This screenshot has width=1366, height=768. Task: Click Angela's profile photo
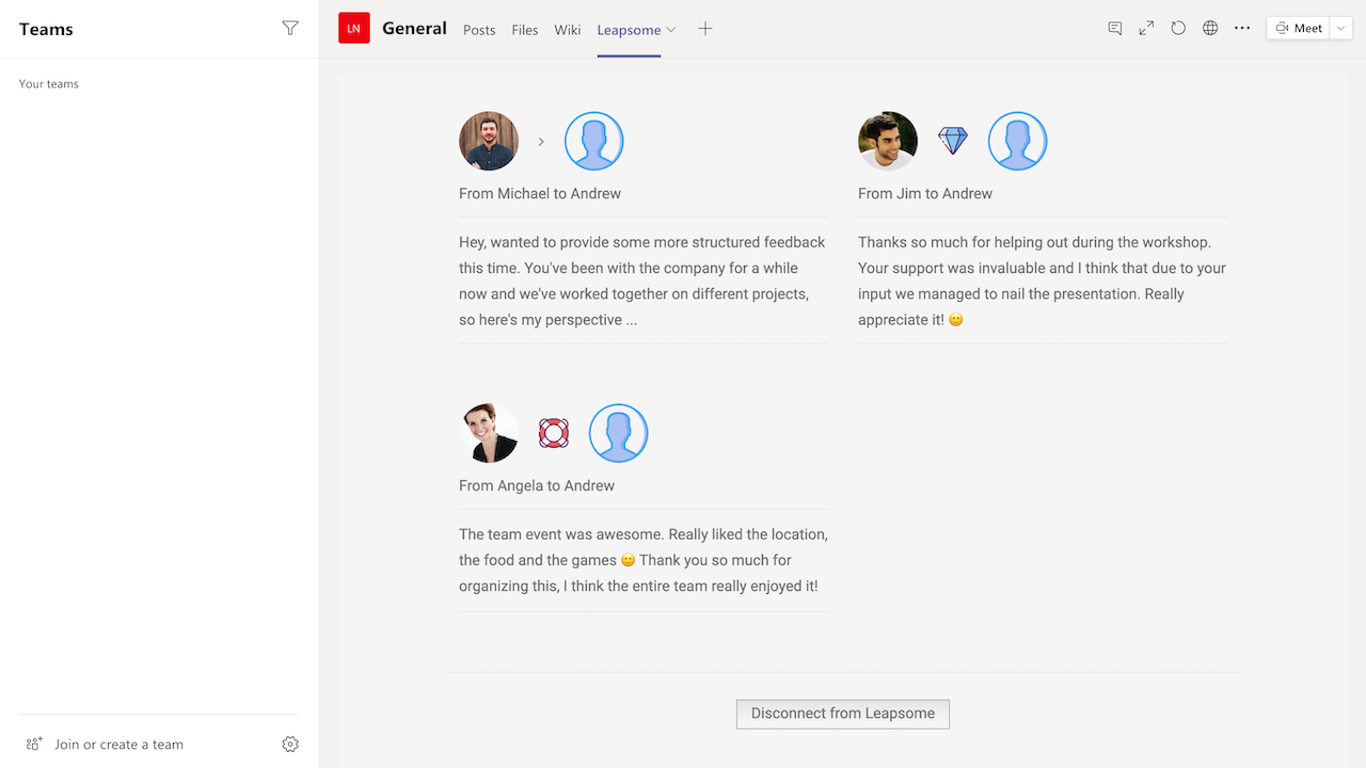(489, 433)
